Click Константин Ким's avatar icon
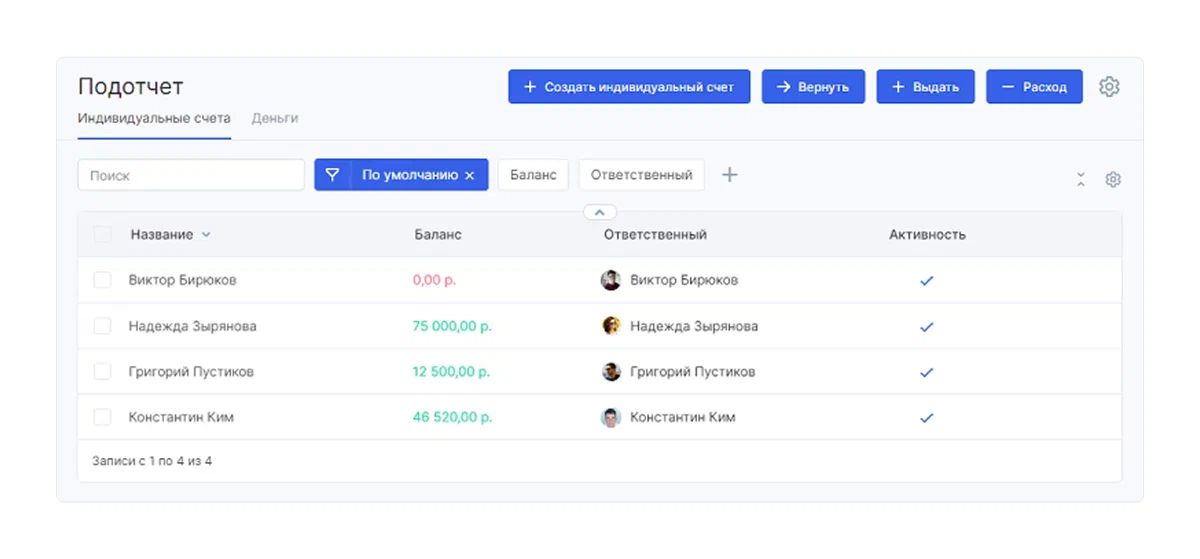The width and height of the screenshot is (1200, 559). tap(610, 417)
